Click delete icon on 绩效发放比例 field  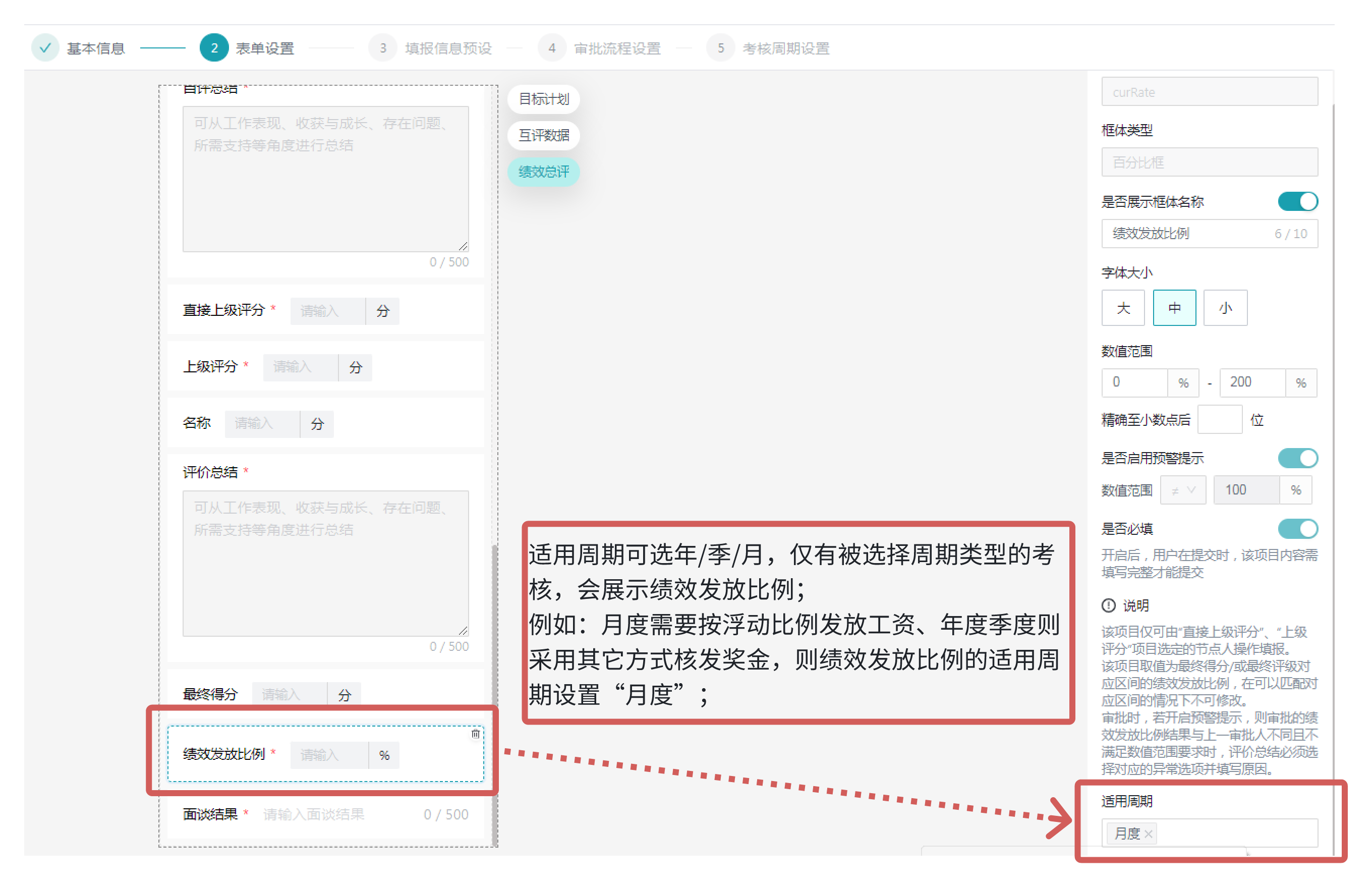click(475, 734)
